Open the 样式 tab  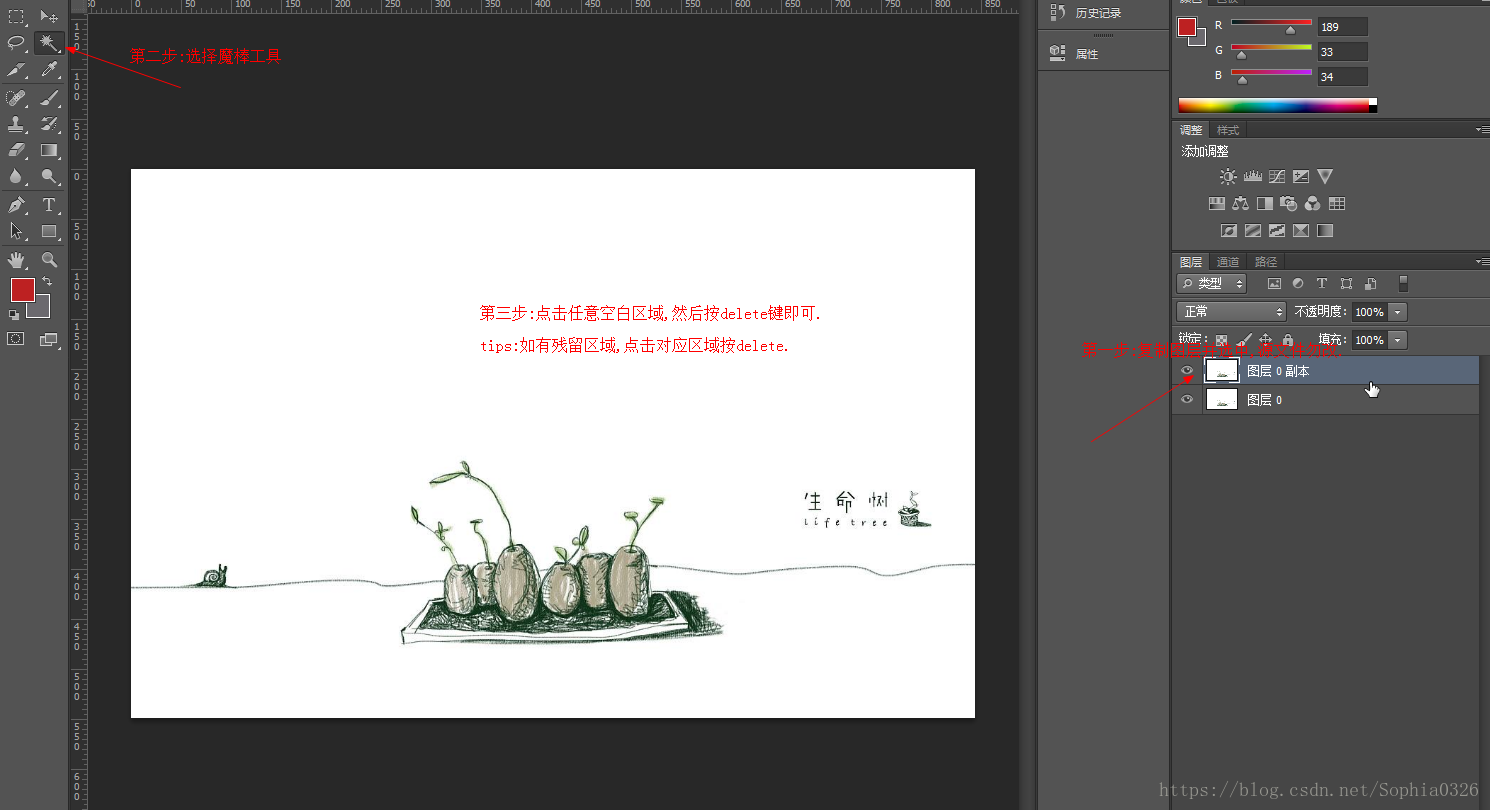[1228, 130]
